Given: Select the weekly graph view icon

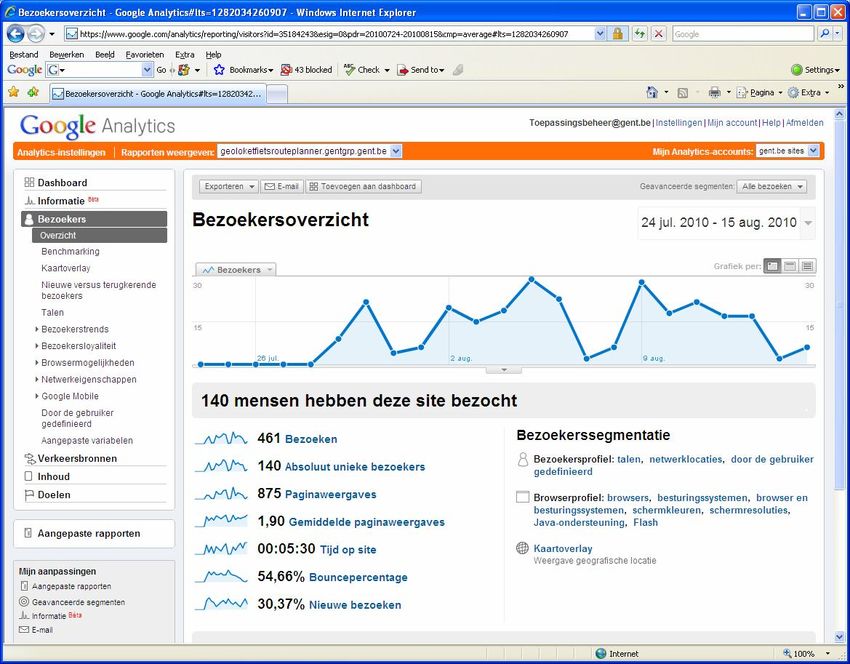Looking at the screenshot, I should (790, 266).
